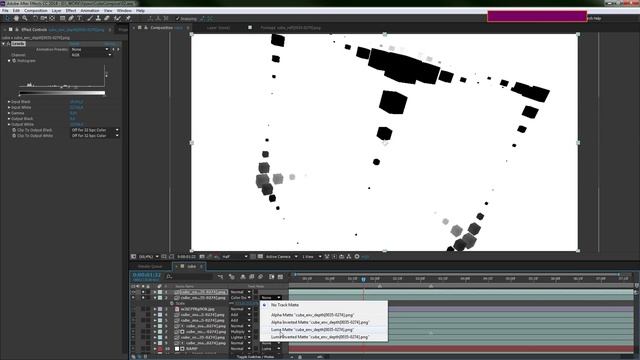
Task: Choose the Luma Inverted Matte option
Action: 320,337
